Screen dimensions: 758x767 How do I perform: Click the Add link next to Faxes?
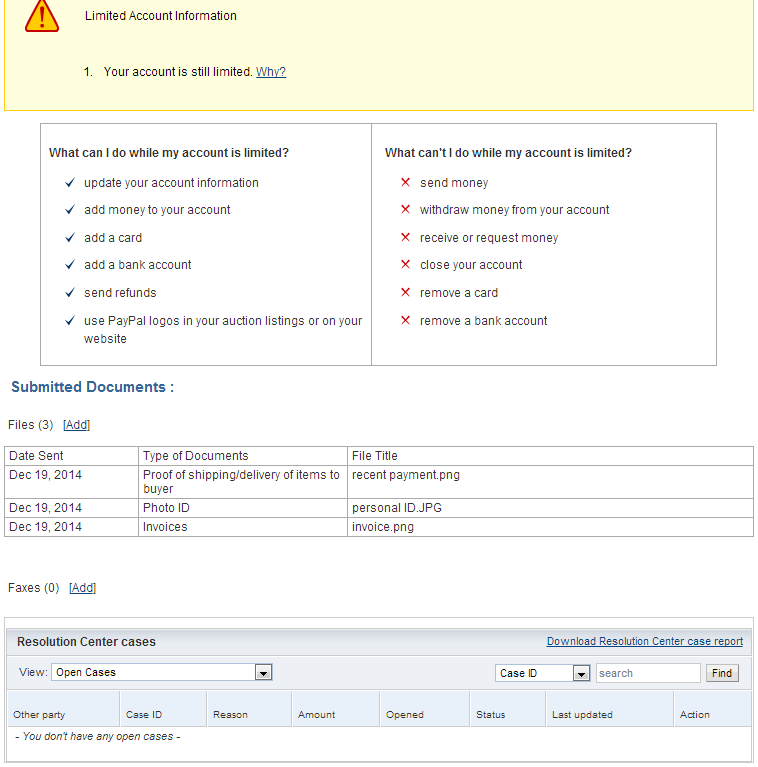point(82,588)
